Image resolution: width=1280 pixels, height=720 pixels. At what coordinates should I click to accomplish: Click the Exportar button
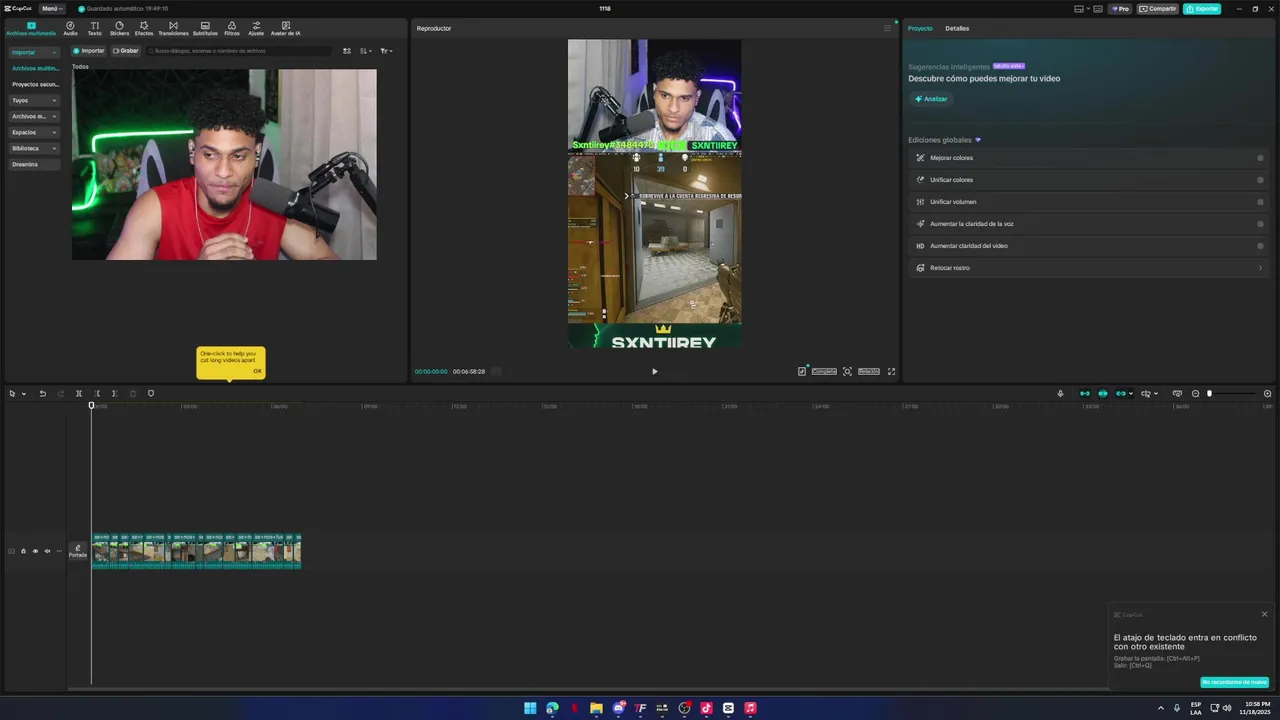[x=1202, y=8]
